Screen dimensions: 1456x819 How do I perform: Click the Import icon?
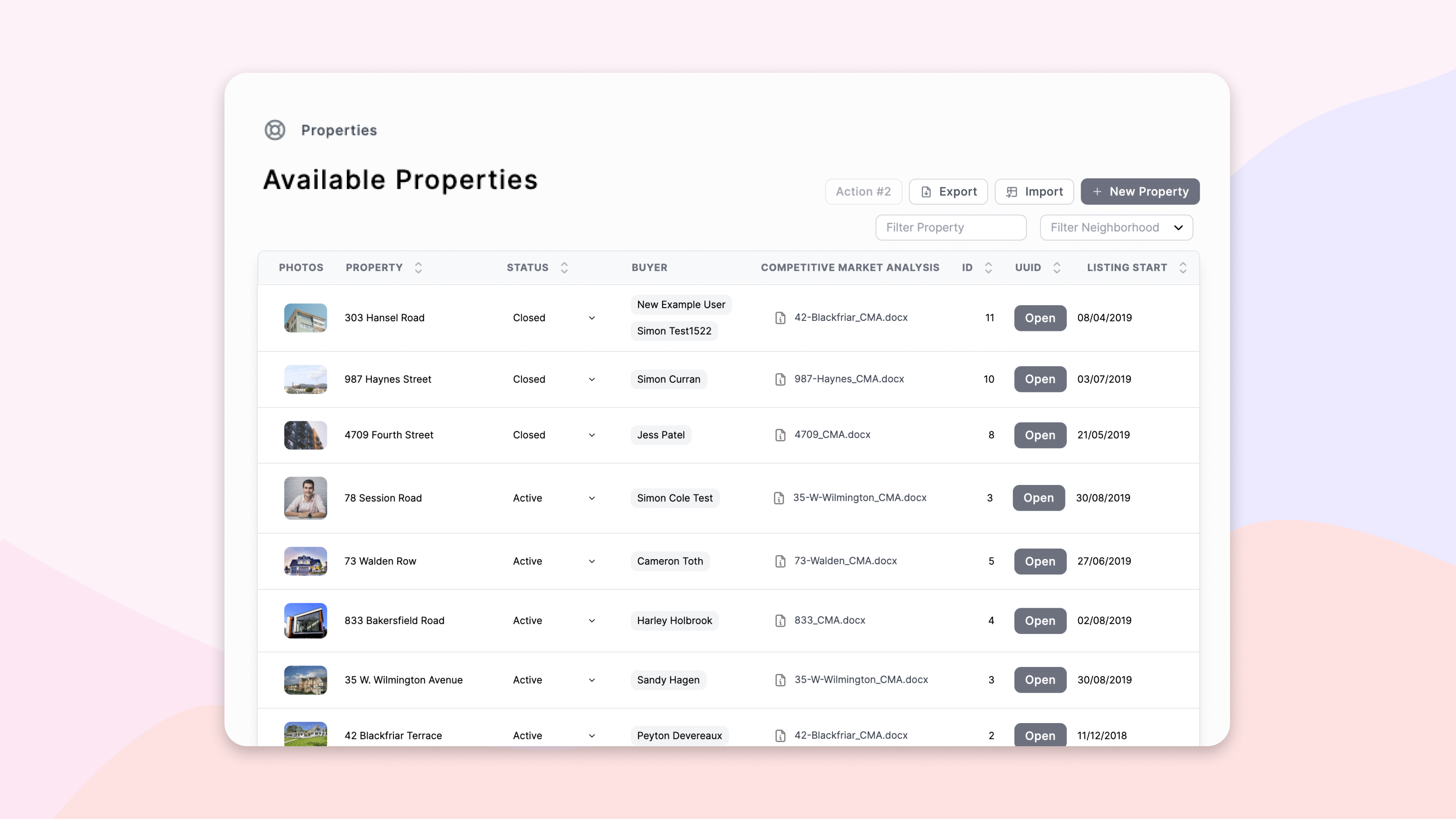click(1011, 191)
